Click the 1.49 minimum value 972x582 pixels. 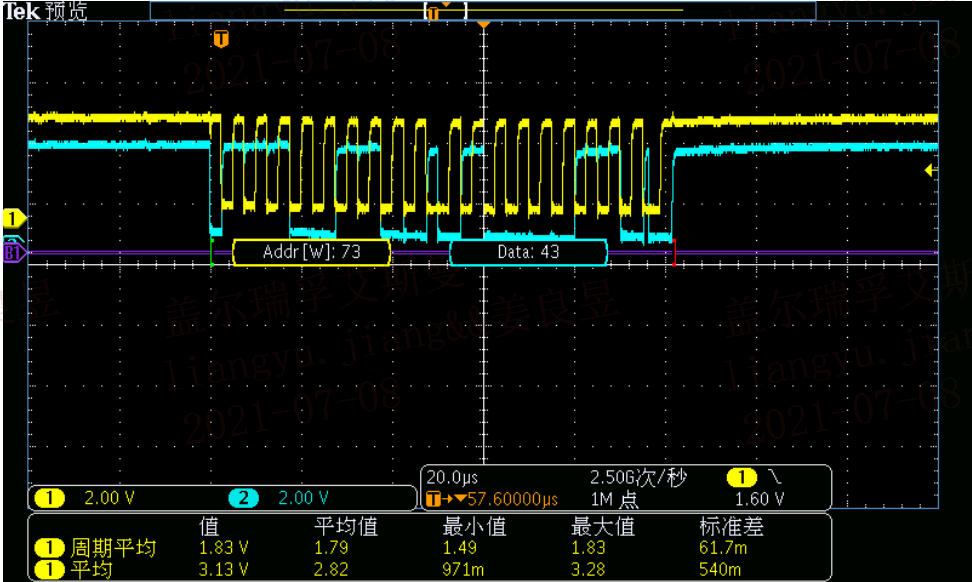[x=459, y=548]
